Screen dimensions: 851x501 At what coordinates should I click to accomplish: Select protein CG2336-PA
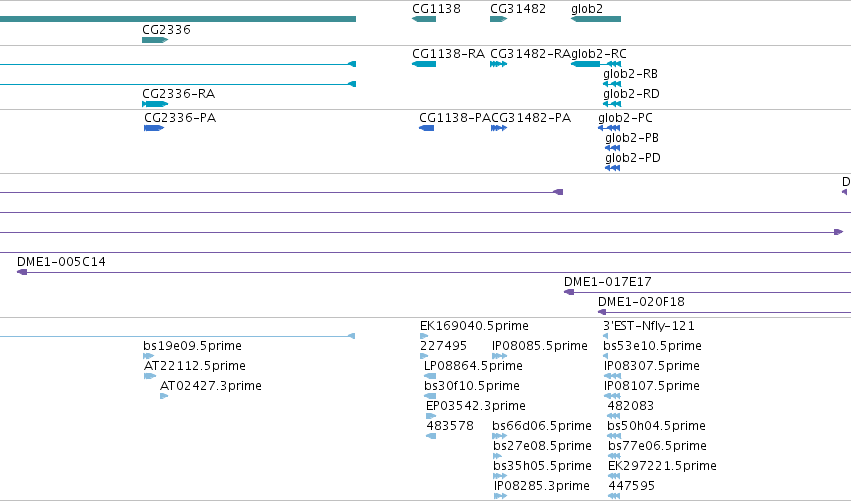pyautogui.click(x=154, y=128)
